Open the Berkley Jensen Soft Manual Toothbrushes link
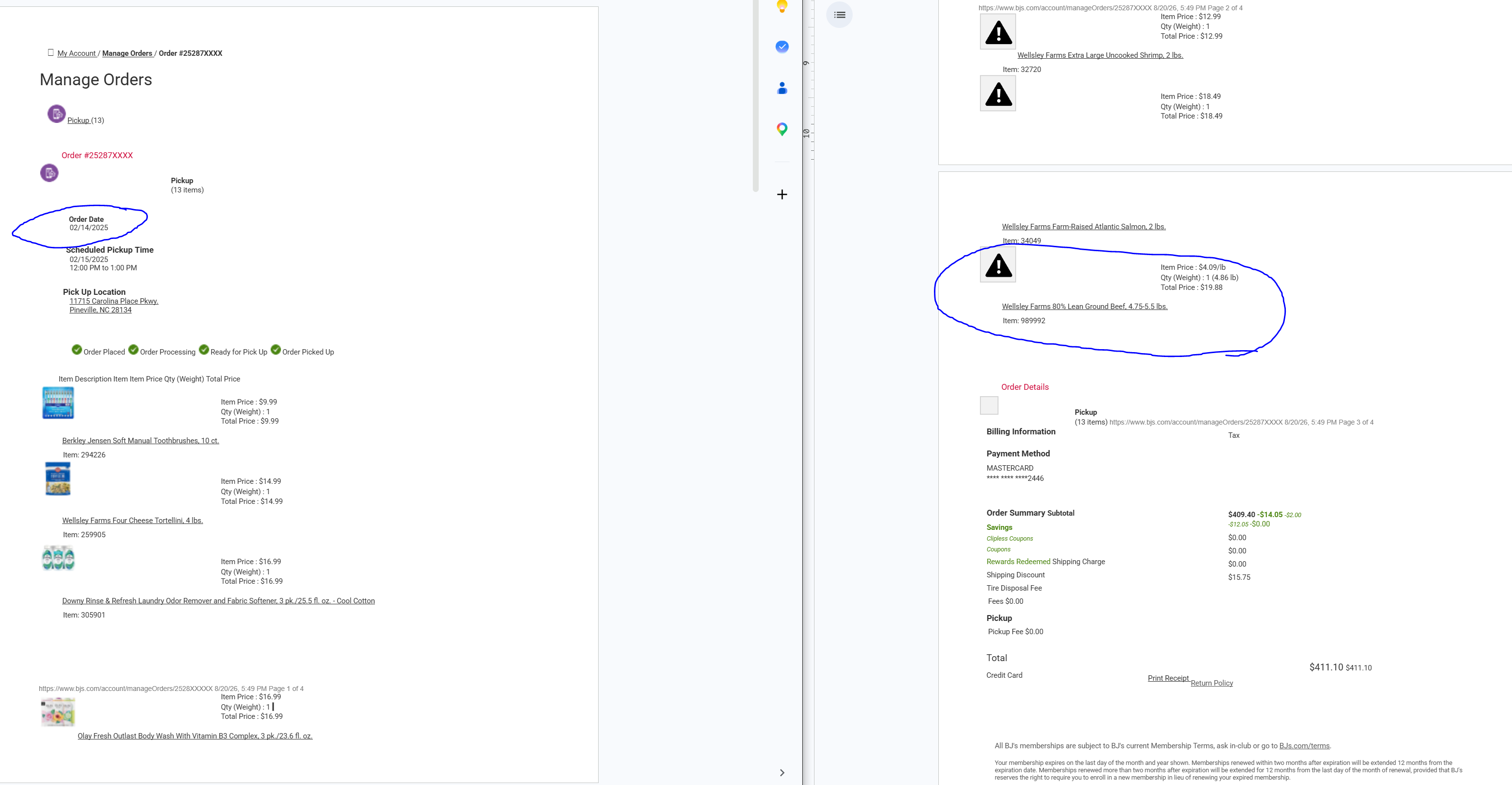Image resolution: width=1512 pixels, height=785 pixels. (140, 441)
